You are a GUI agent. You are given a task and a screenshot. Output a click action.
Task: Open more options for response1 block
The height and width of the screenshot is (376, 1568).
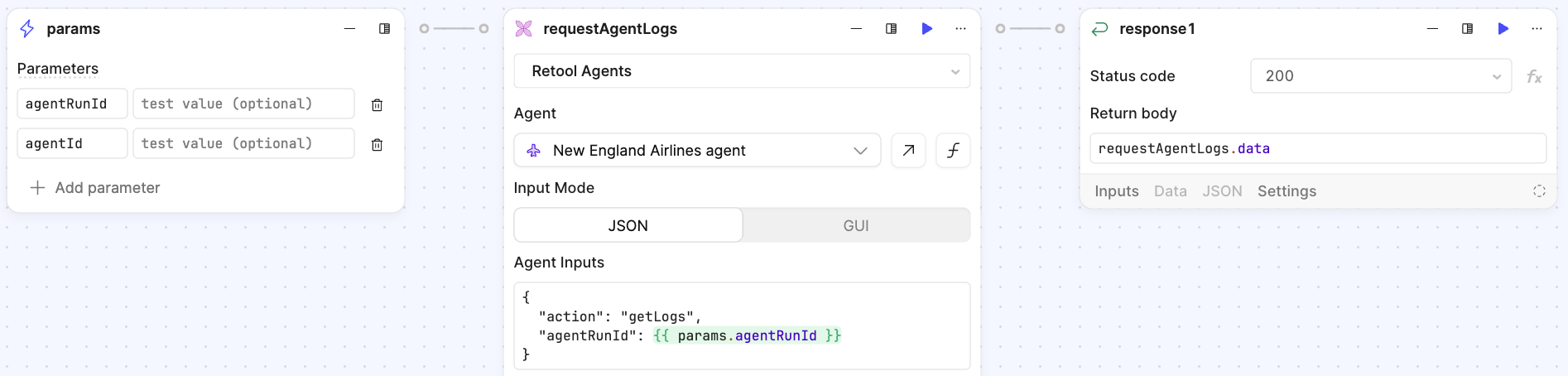(x=1537, y=29)
